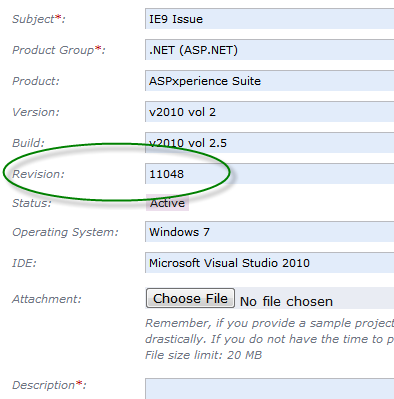This screenshot has height=399, width=394.
Task: Click the Choose File button
Action: [x=190, y=298]
